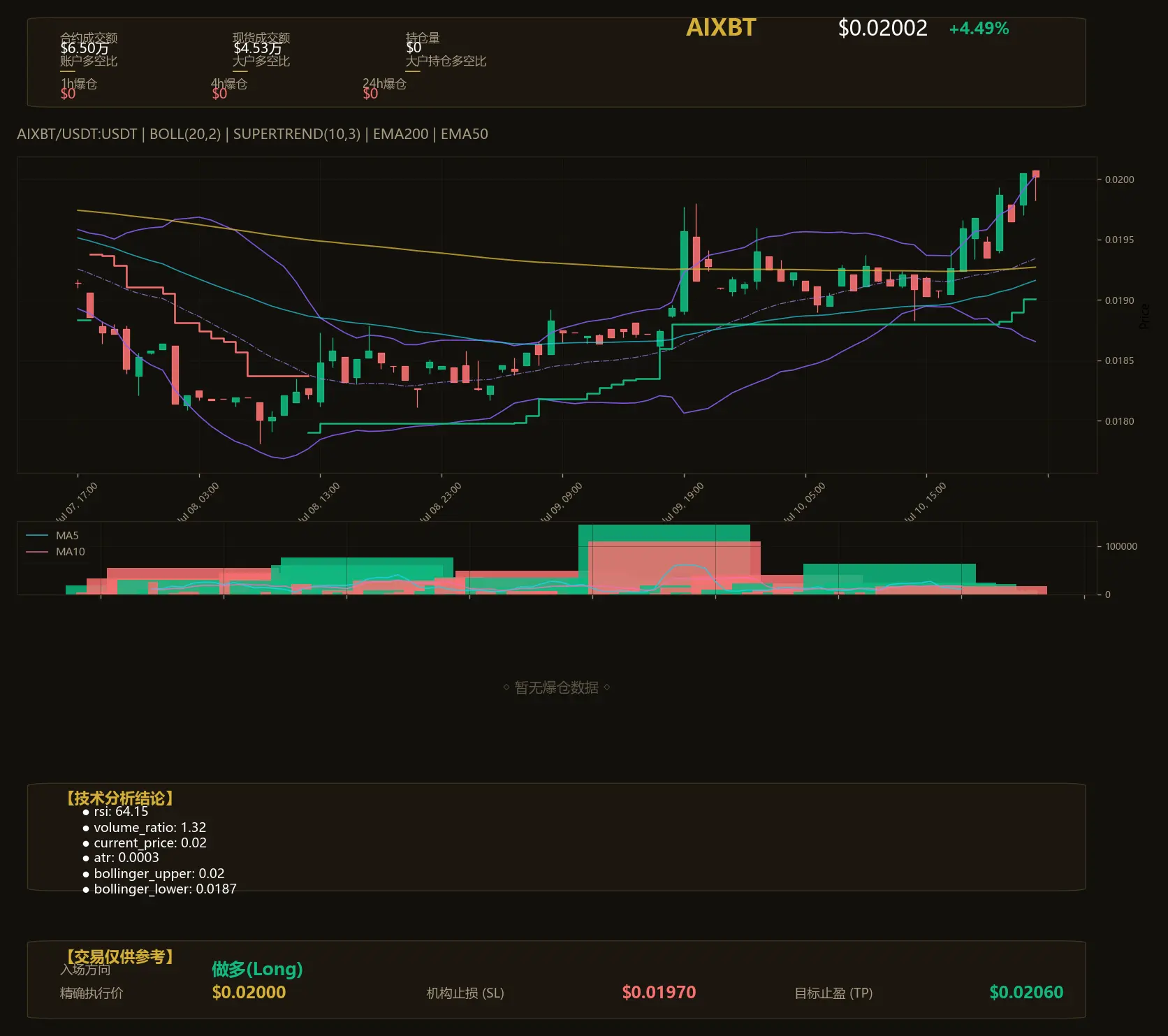Viewport: 1168px width, 1036px height.
Task: Click the 【交易仅供参考】 heading
Action: point(118,956)
